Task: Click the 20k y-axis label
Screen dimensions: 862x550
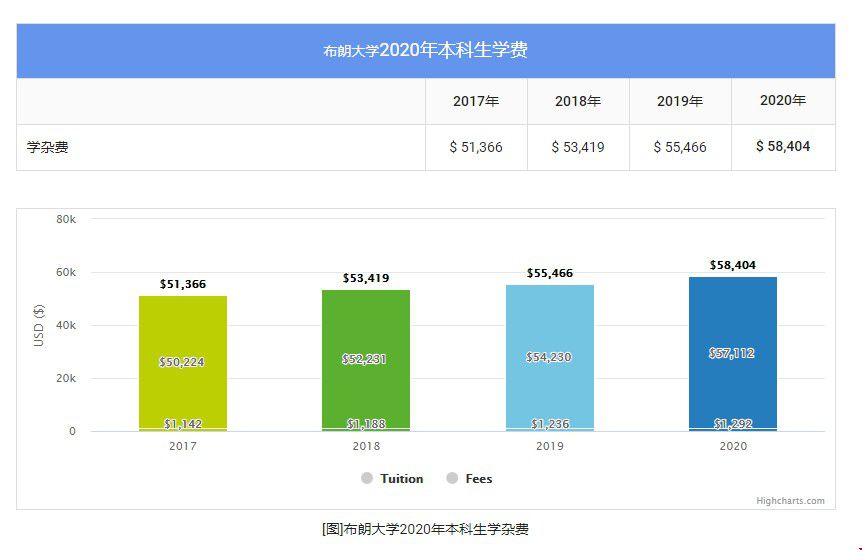Action: [66, 378]
